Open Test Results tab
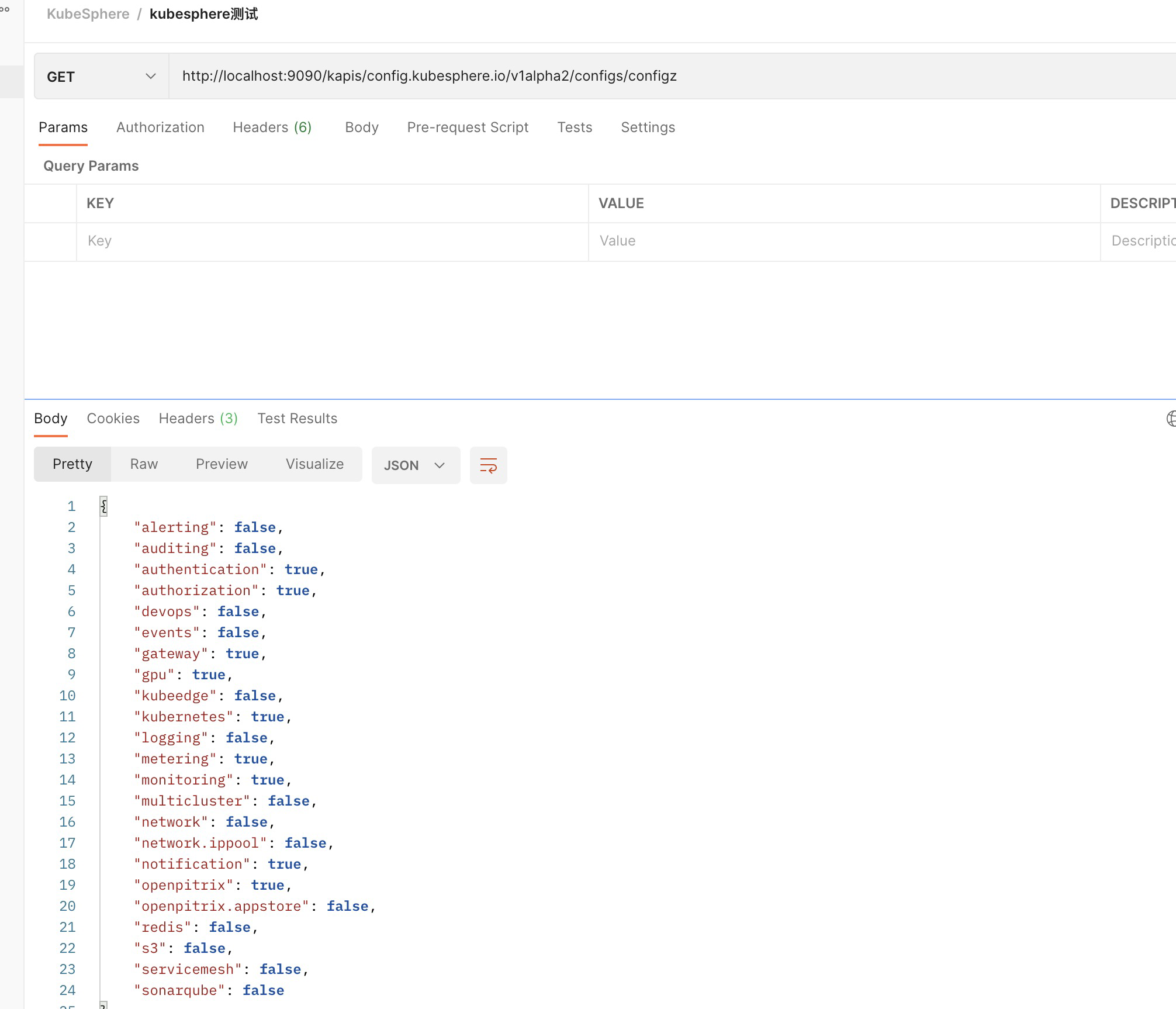 pyautogui.click(x=297, y=419)
